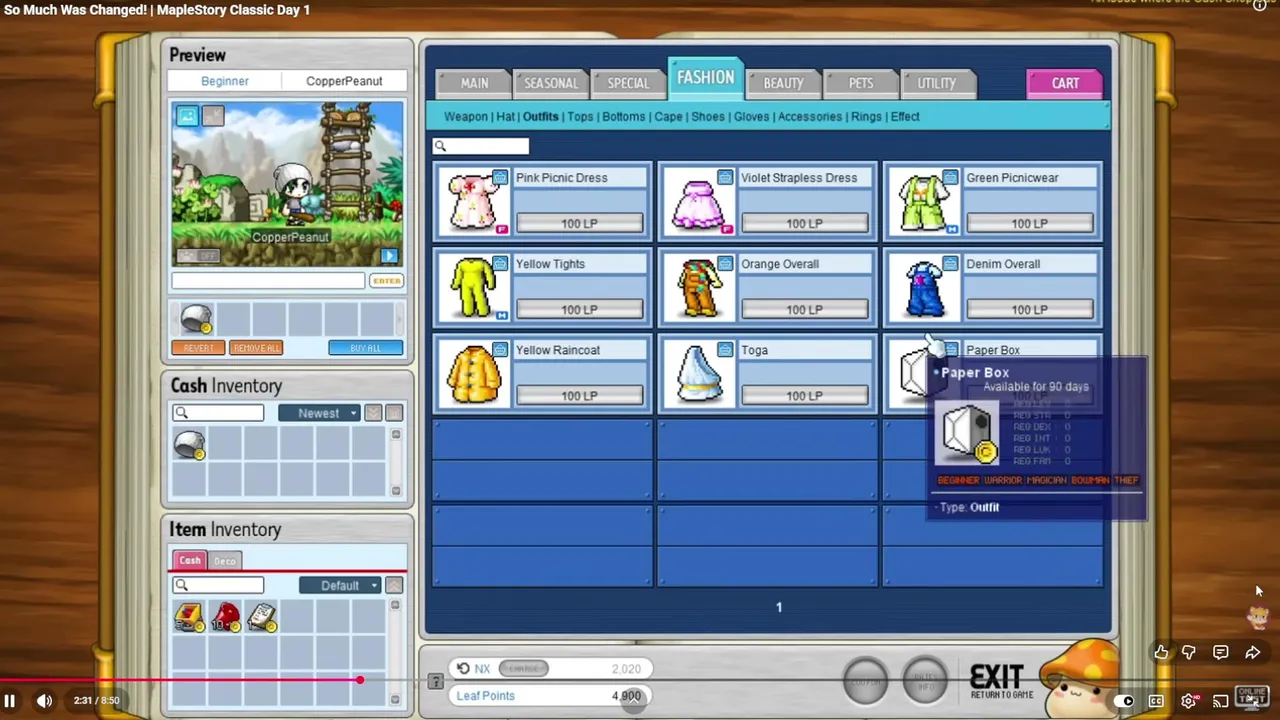This screenshot has width=1280, height=720.
Task: Select the Yellow Tights icon
Action: (x=473, y=288)
